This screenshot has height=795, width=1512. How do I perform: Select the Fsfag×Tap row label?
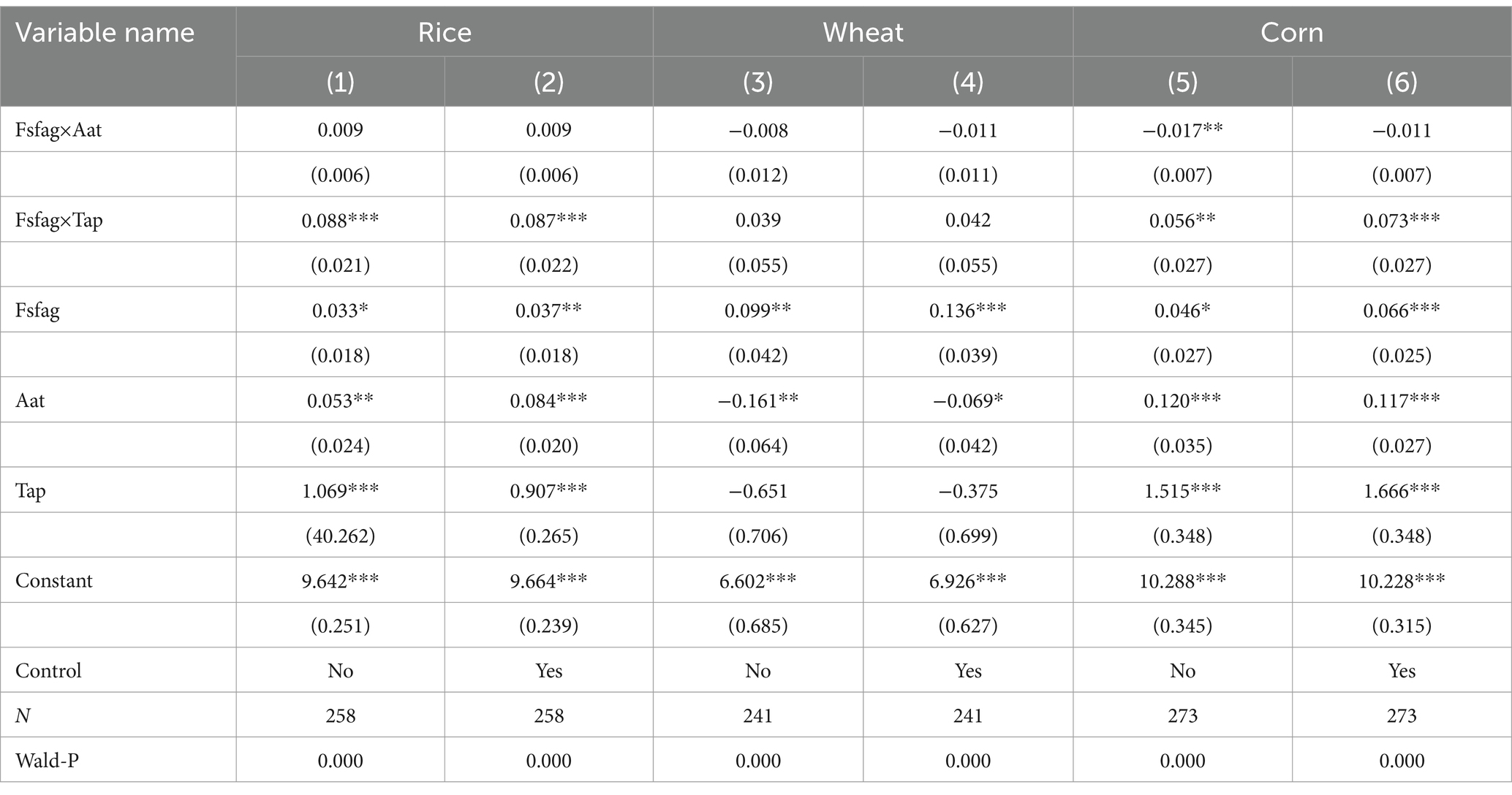pyautogui.click(x=58, y=220)
